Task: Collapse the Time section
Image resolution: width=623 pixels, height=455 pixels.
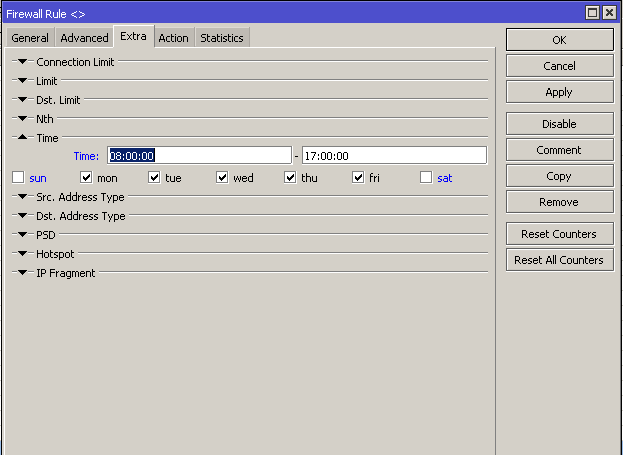Action: pyautogui.click(x=23, y=137)
